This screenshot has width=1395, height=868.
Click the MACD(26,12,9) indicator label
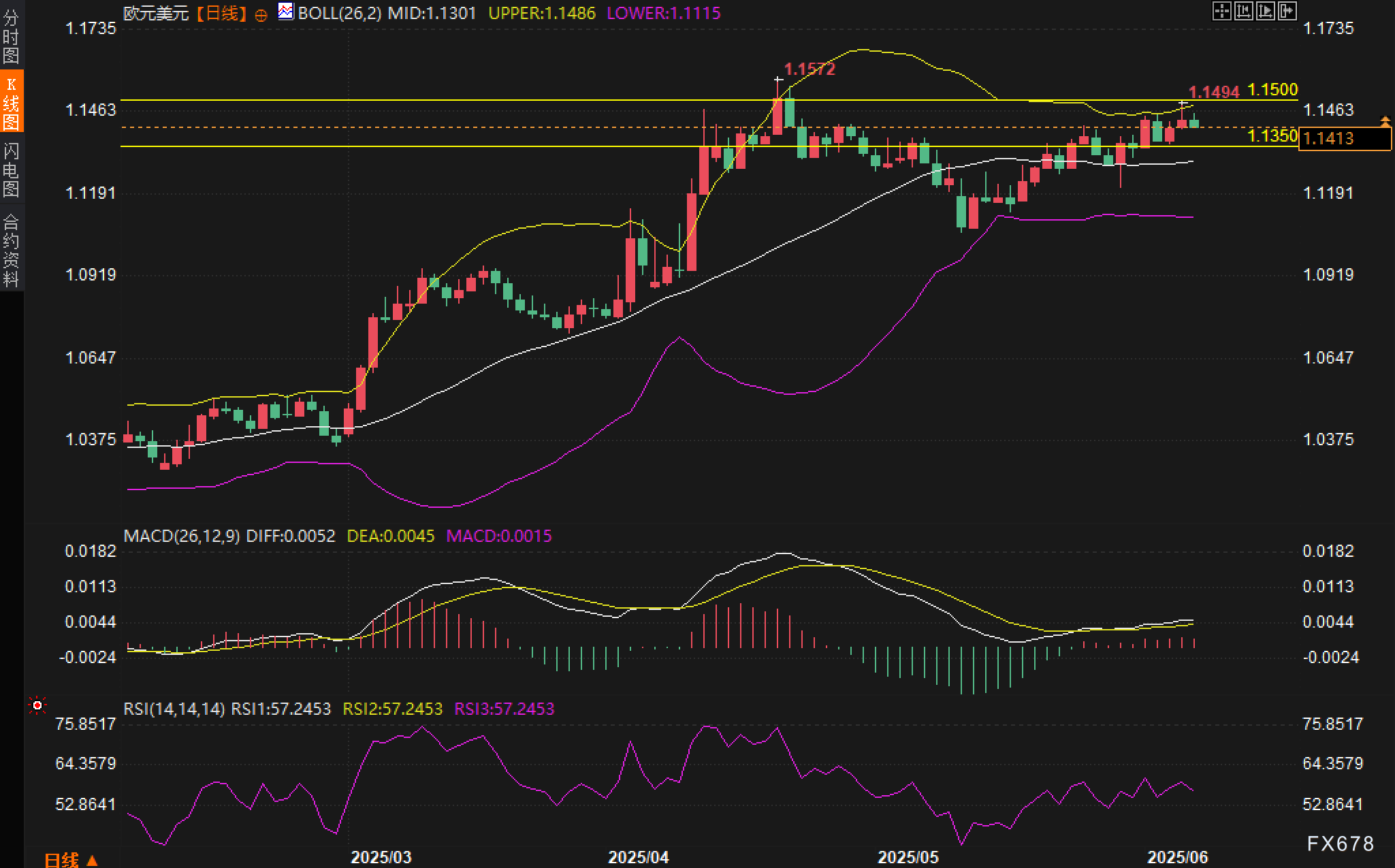pos(181,536)
